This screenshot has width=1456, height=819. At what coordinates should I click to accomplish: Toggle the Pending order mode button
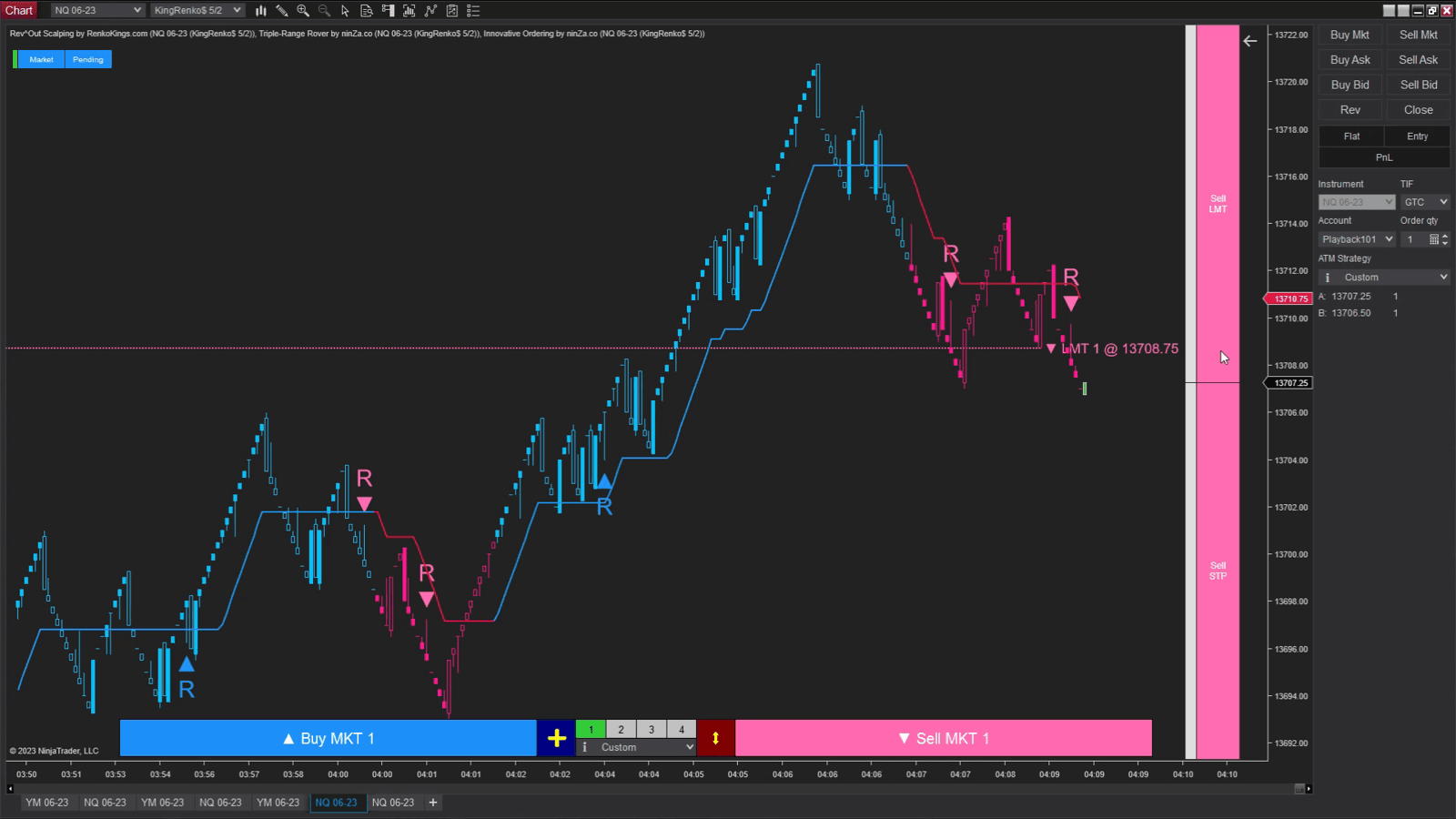pos(88,60)
